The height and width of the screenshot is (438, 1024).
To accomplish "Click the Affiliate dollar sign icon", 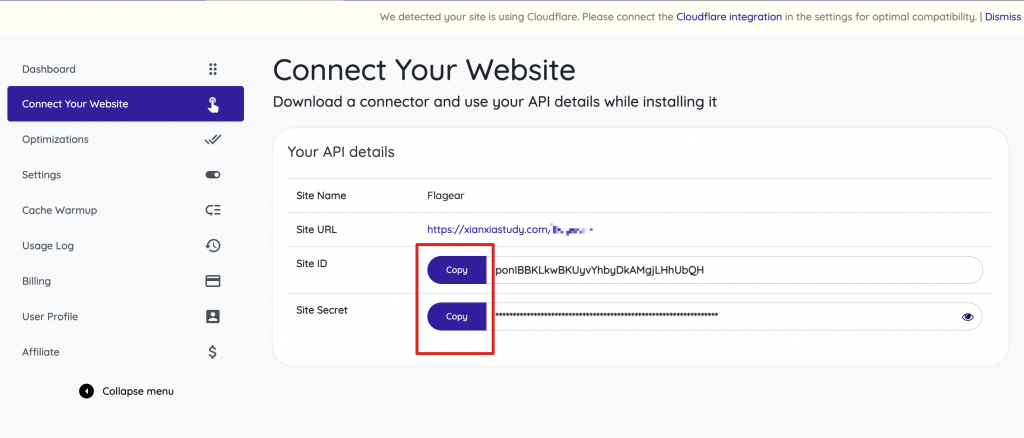I will pyautogui.click(x=213, y=352).
